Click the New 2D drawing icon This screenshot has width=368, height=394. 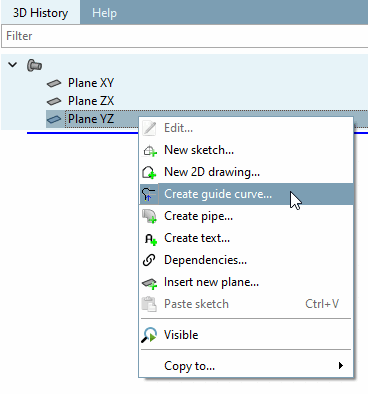pos(149,172)
